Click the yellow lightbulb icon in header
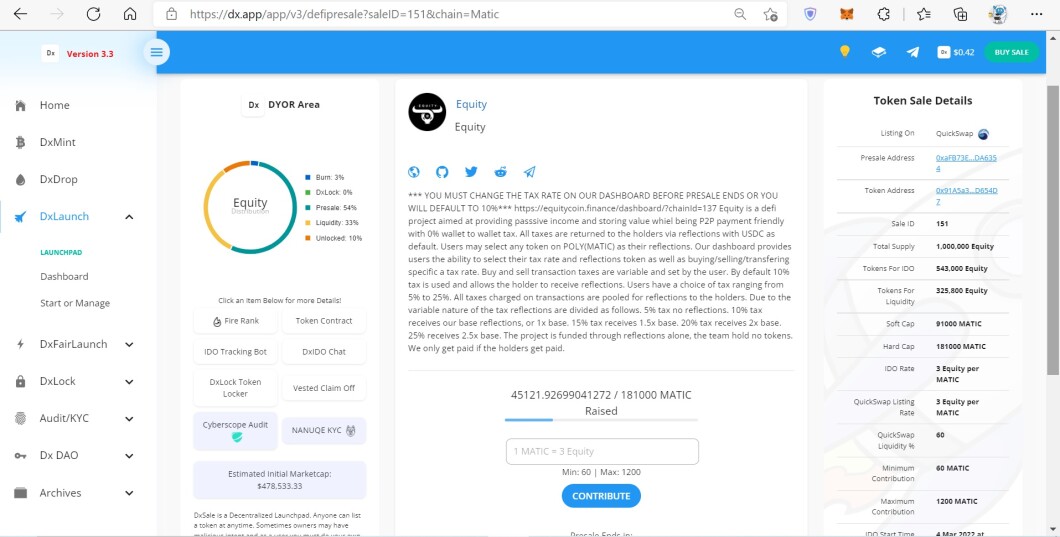The width and height of the screenshot is (1060, 537). pyautogui.click(x=844, y=52)
